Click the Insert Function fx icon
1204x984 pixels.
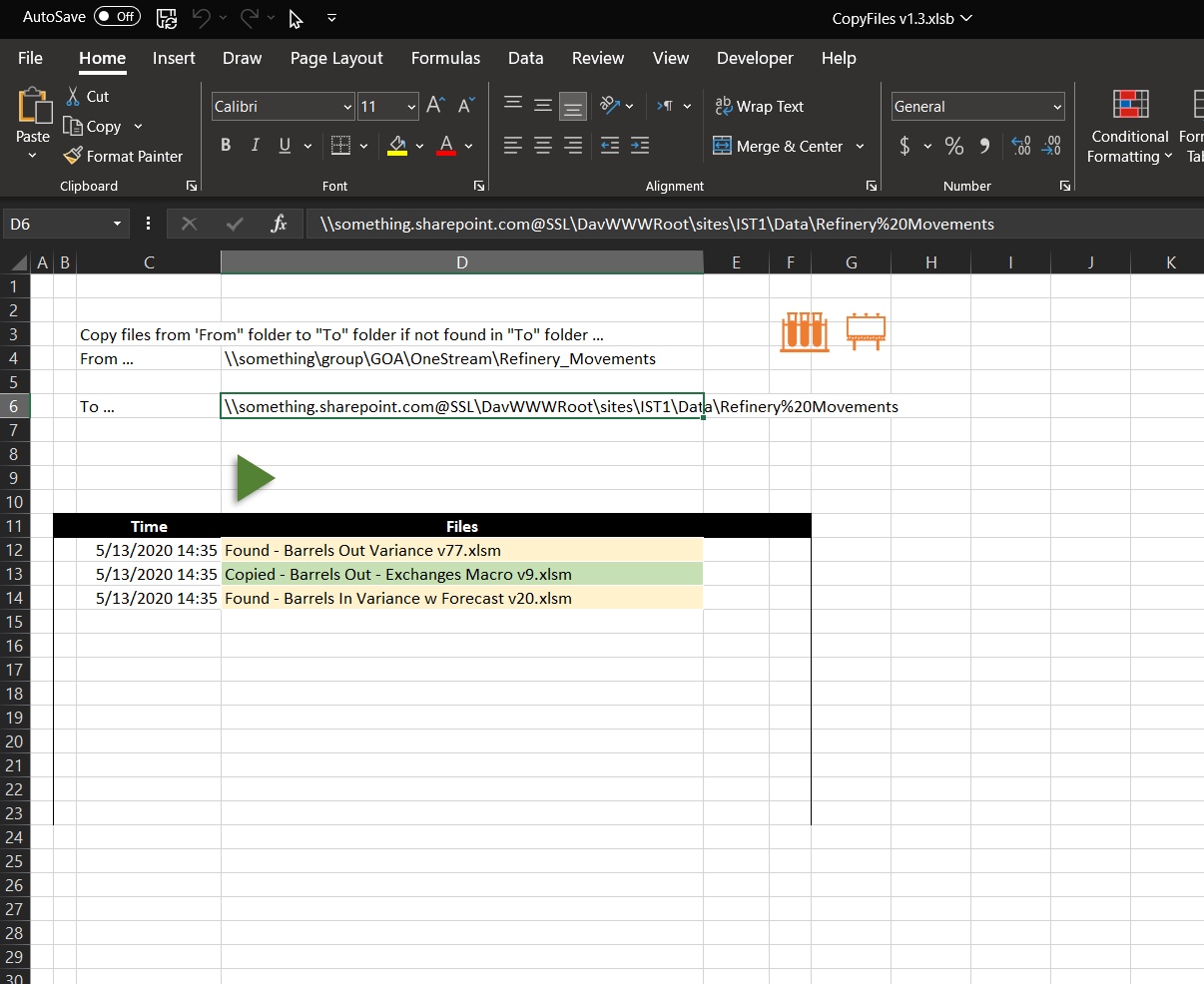coord(280,224)
